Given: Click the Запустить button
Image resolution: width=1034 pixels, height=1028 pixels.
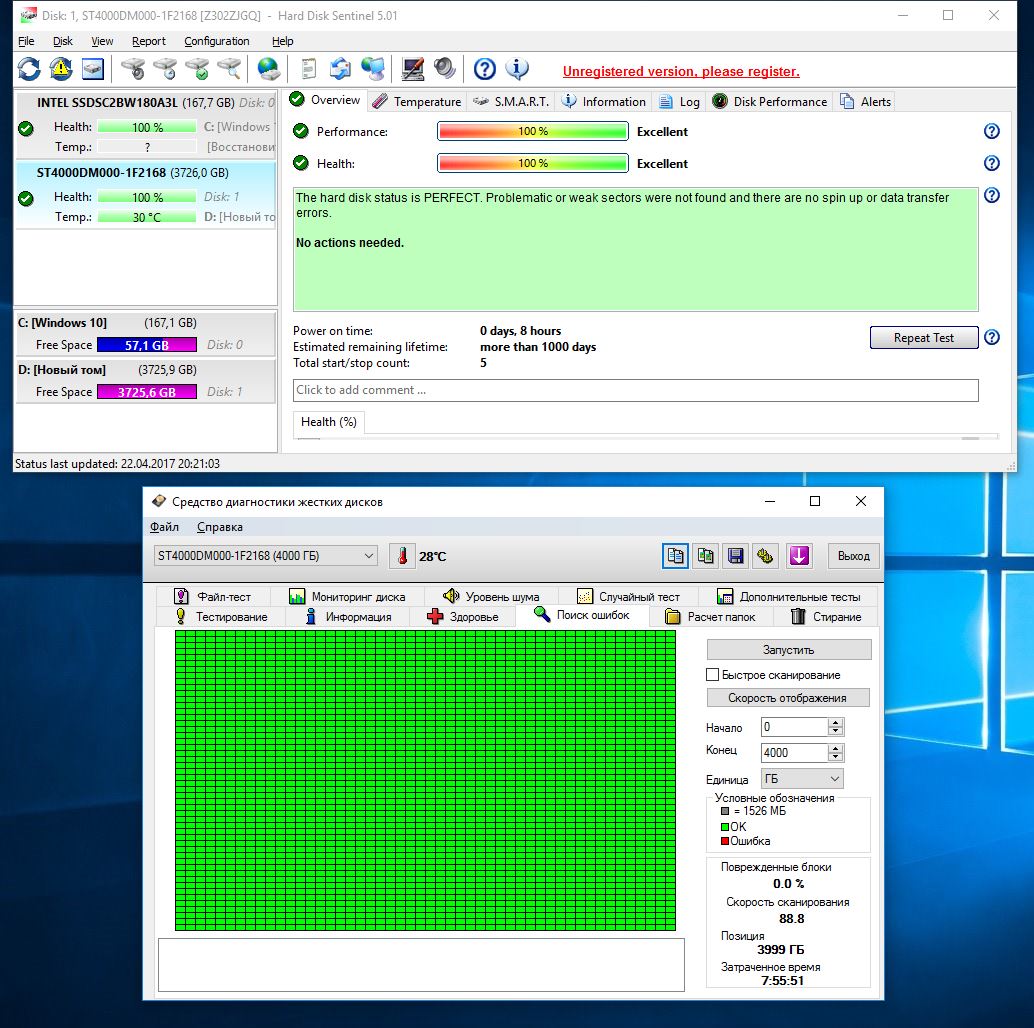Looking at the screenshot, I should click(788, 650).
